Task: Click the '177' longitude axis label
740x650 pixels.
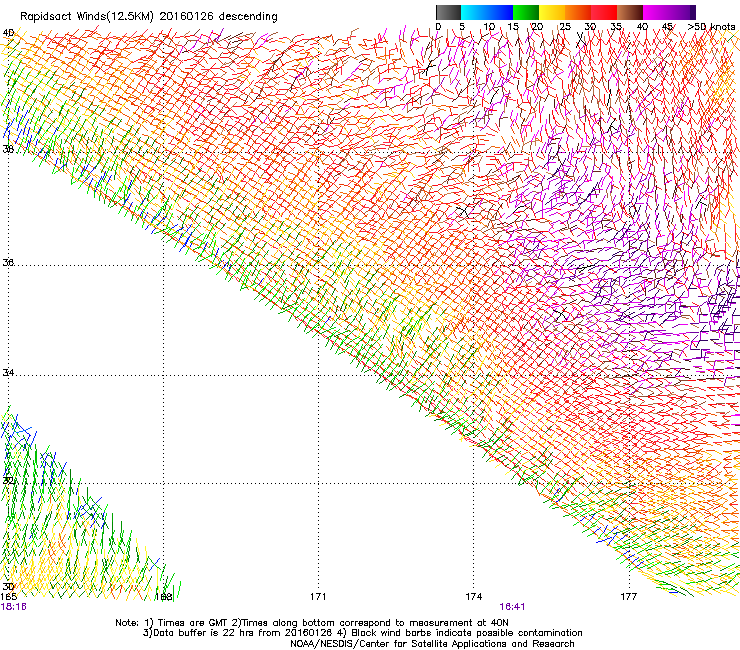Action: point(628,597)
